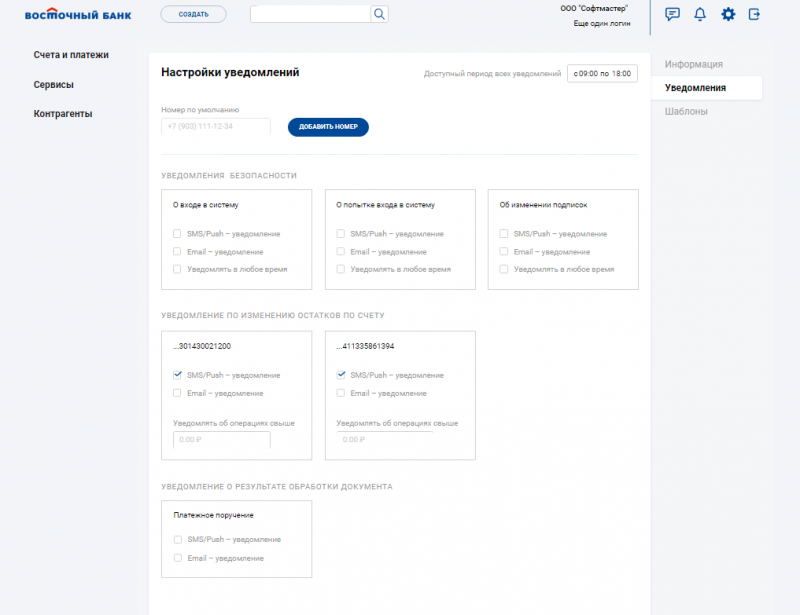Click the Еще один логин link

(602, 23)
